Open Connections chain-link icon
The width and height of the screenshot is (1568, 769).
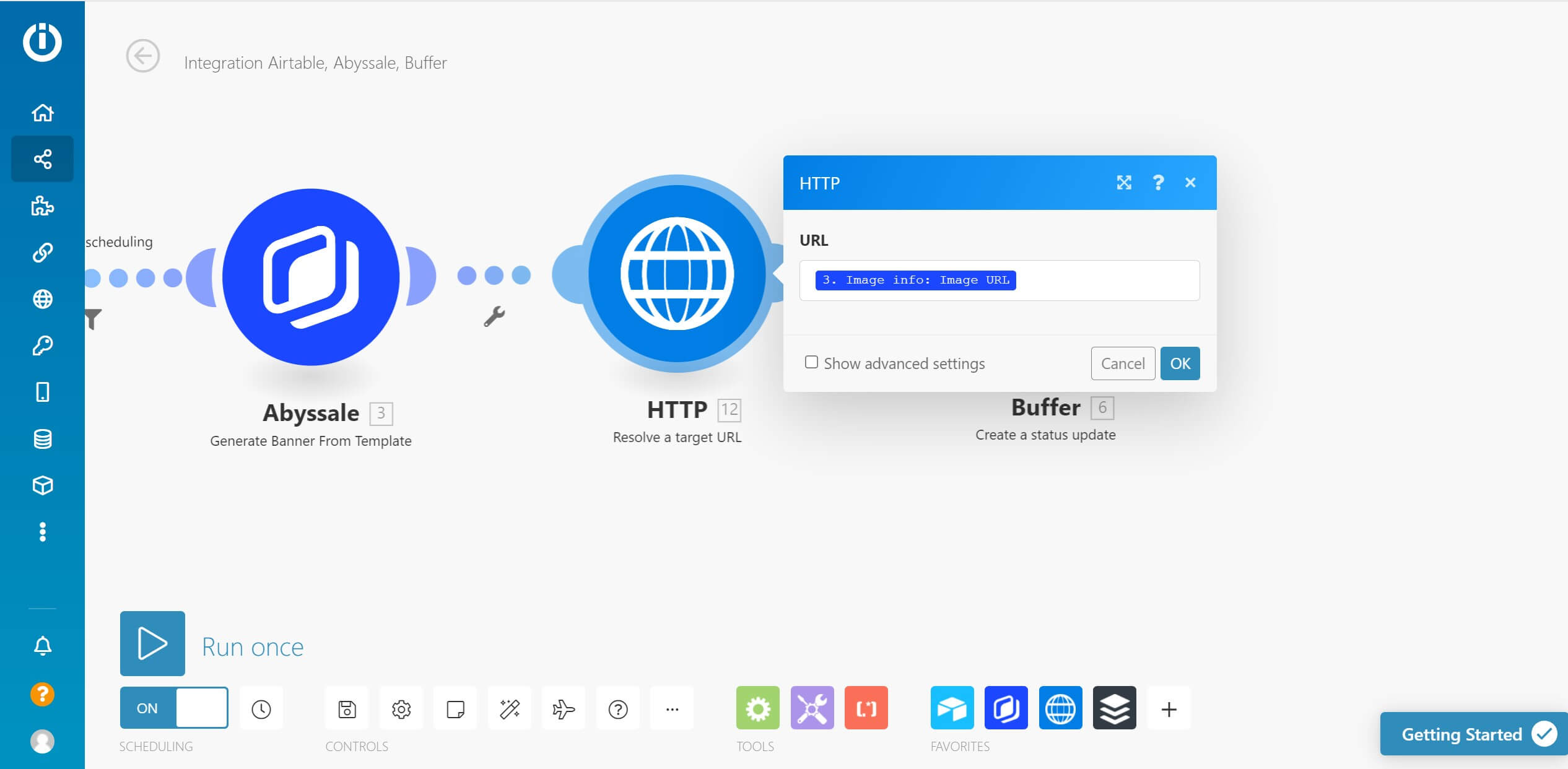coord(42,253)
